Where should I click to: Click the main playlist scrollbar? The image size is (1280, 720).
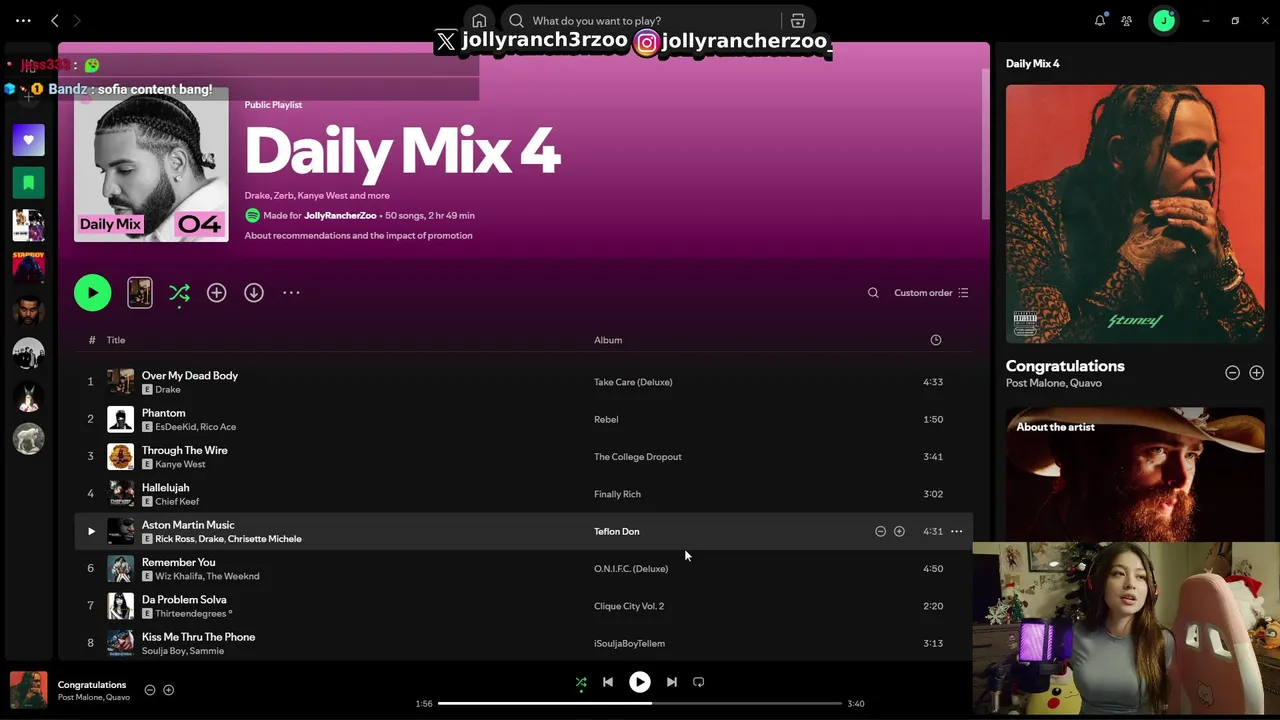pyautogui.click(x=985, y=145)
